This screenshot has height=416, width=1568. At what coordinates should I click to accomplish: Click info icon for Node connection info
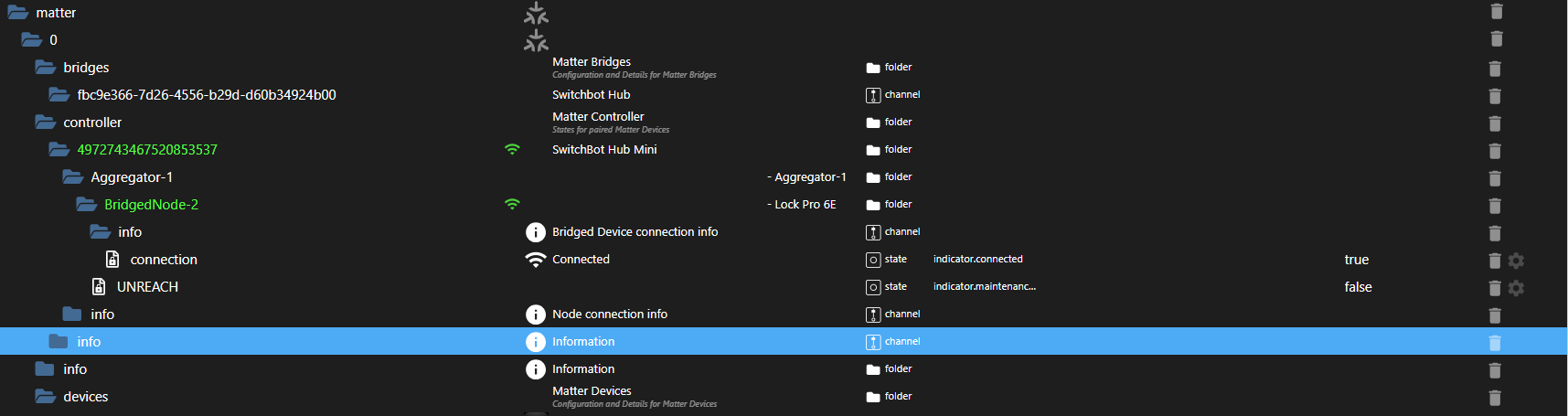click(536, 315)
